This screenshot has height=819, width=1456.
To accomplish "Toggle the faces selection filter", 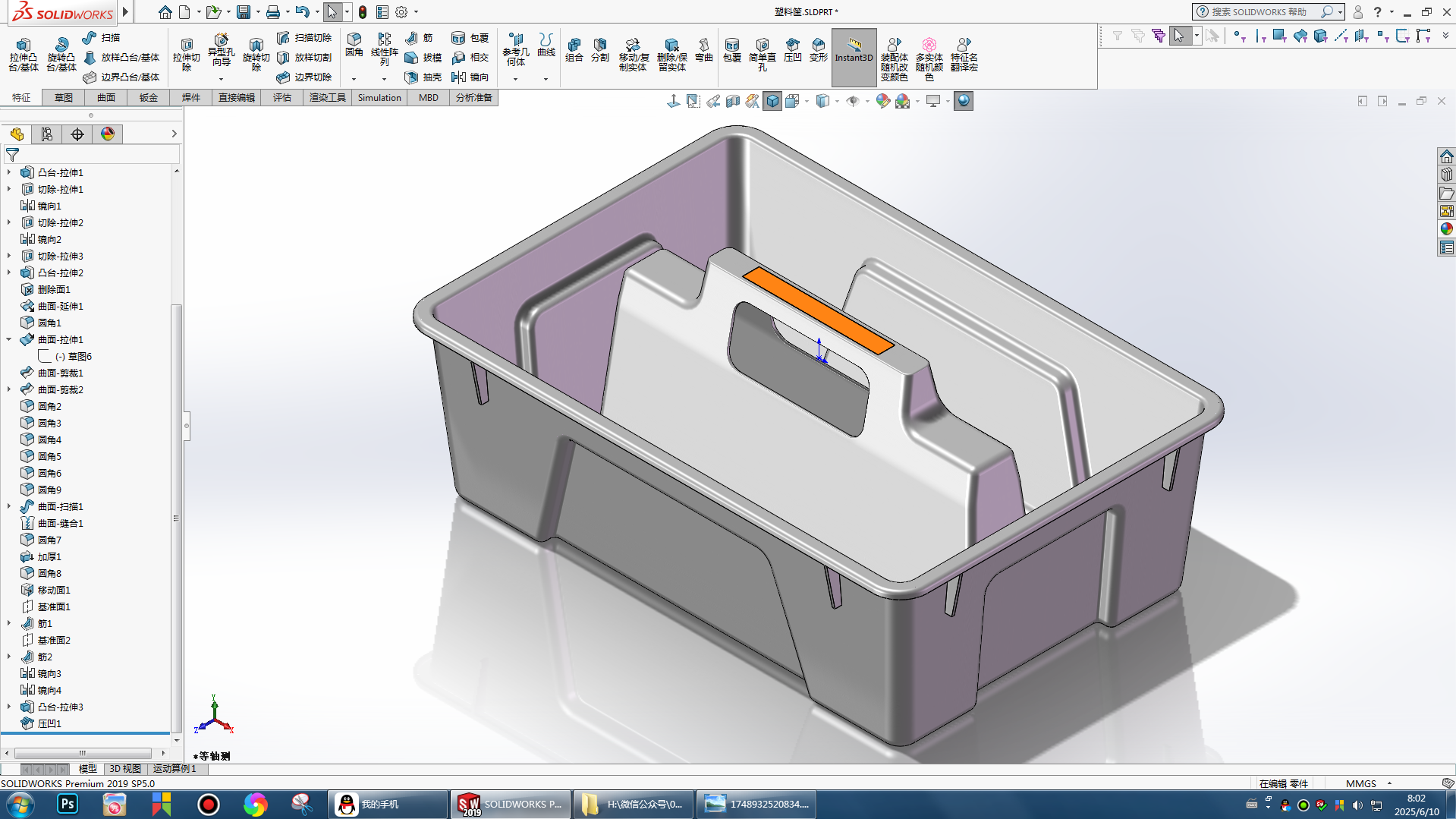I will click(x=1280, y=36).
